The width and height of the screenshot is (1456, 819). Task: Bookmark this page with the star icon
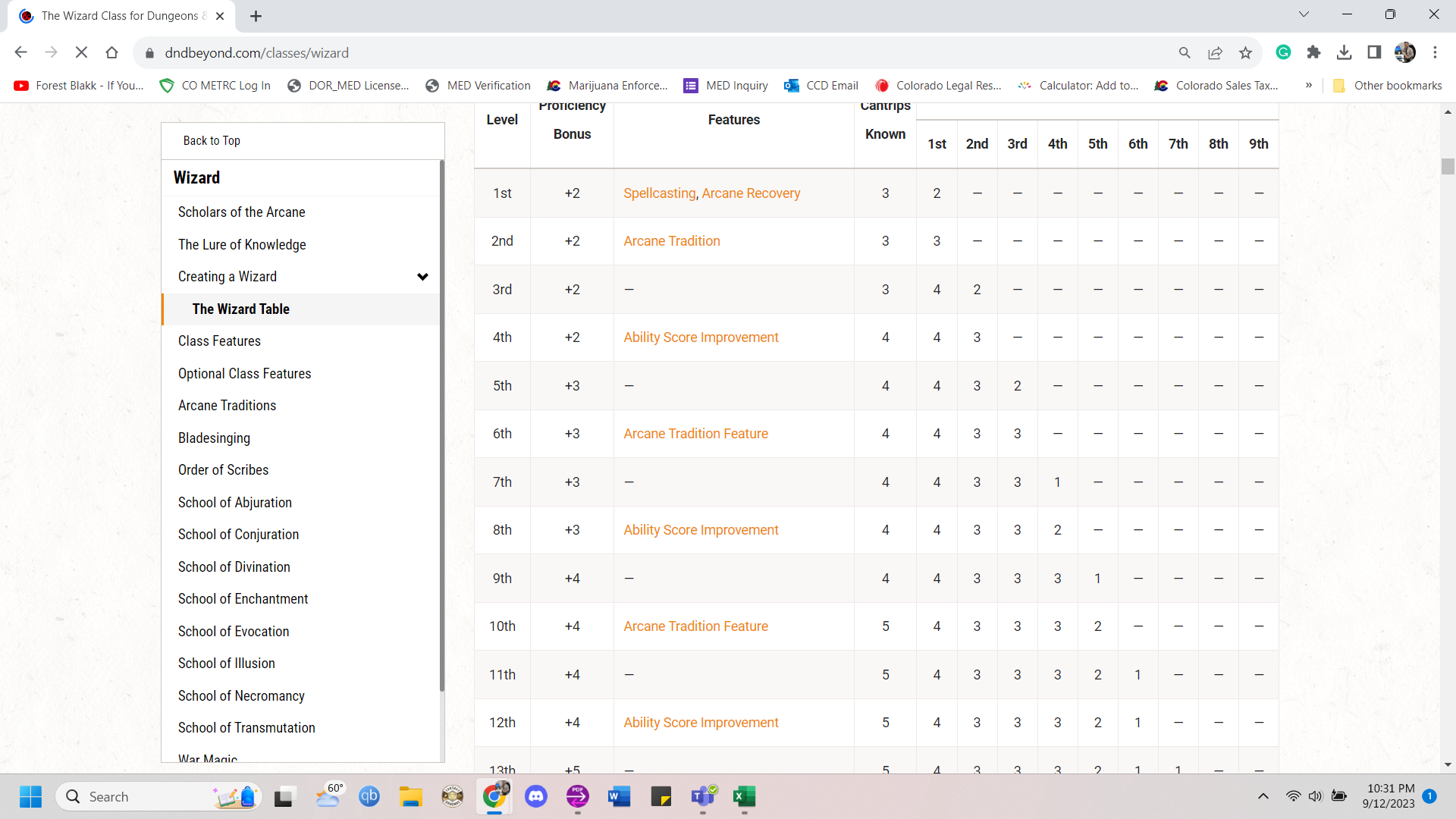[1245, 52]
